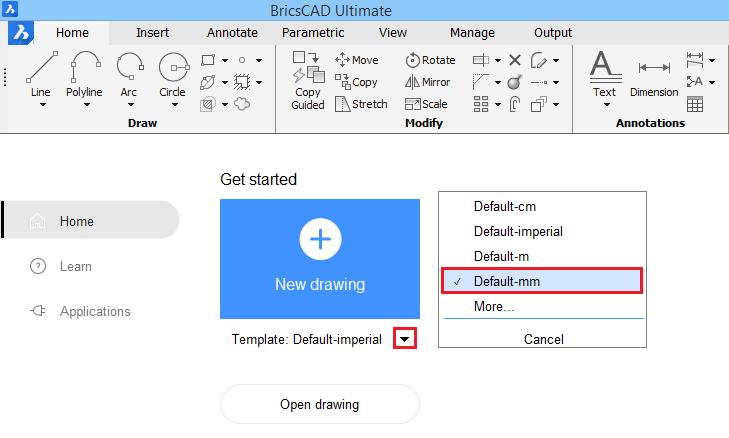Switch to the Manage ribbon tab
This screenshot has height=438, width=729.
pos(472,33)
